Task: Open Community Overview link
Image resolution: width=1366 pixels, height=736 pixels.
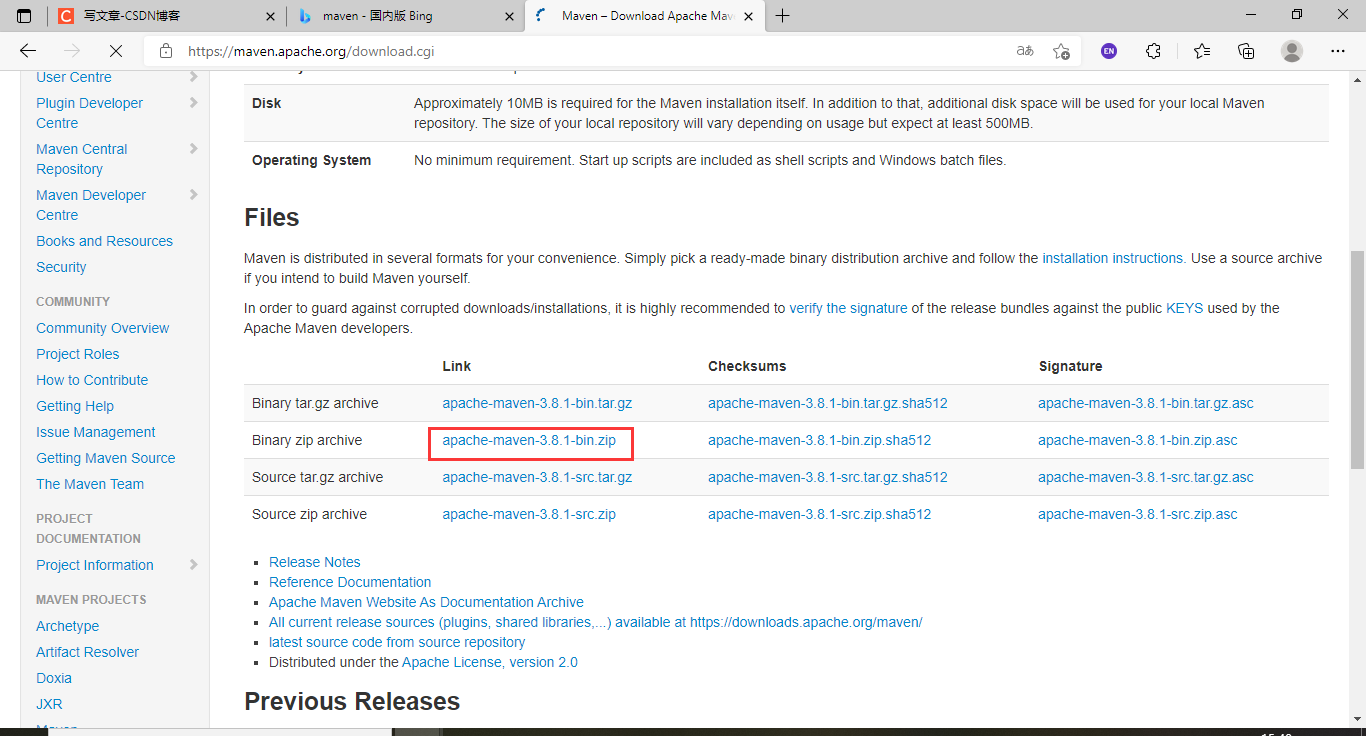Action: (x=103, y=328)
